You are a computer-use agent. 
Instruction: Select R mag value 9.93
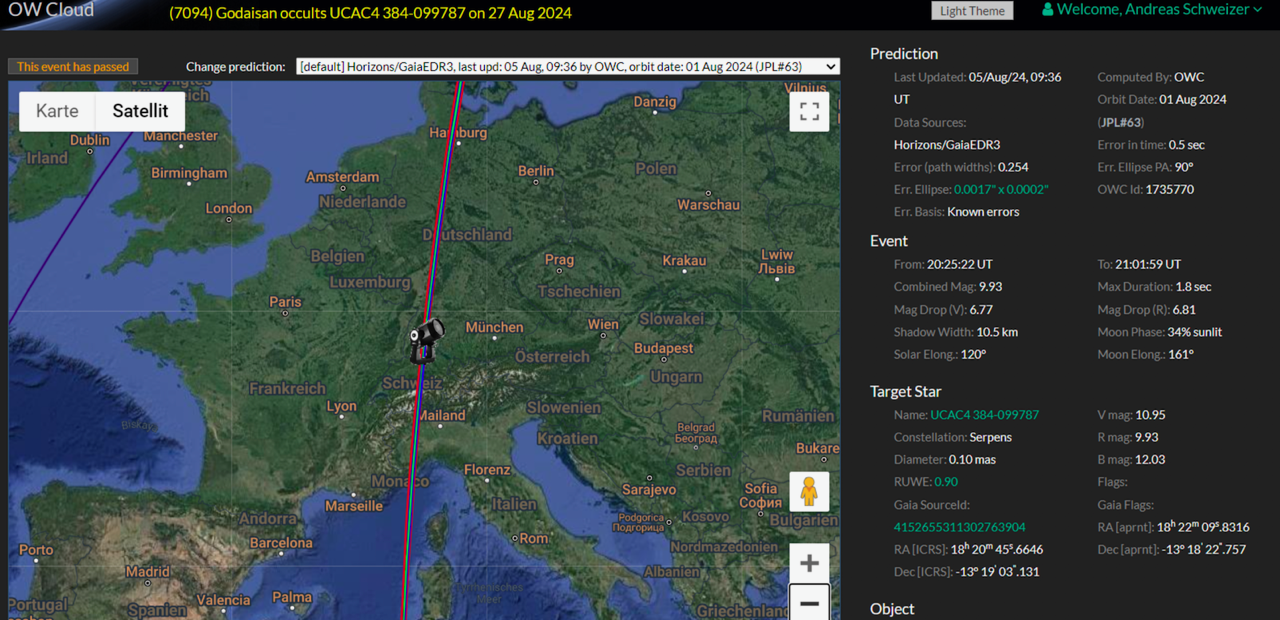point(1145,437)
